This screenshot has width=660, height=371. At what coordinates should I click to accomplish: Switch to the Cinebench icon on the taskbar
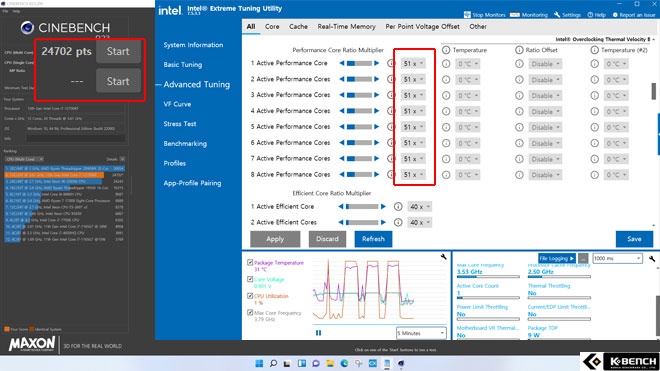pyautogui.click(x=401, y=363)
